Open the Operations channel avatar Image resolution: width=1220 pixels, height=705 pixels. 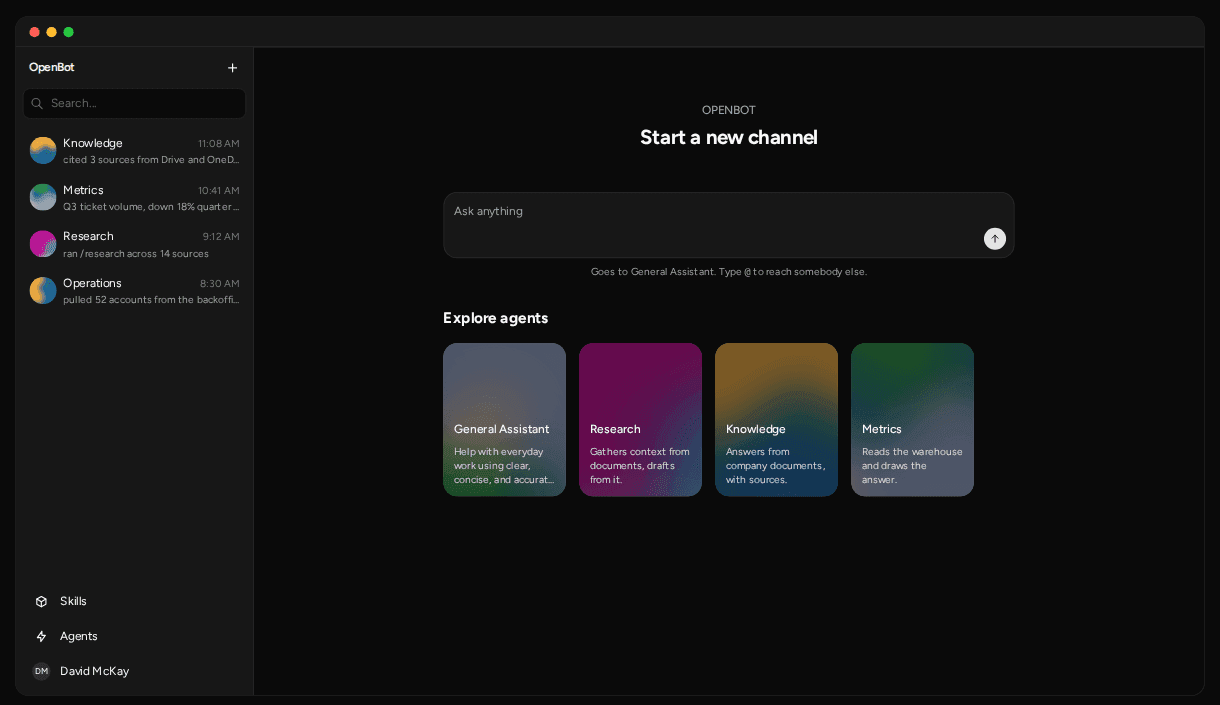click(43, 290)
